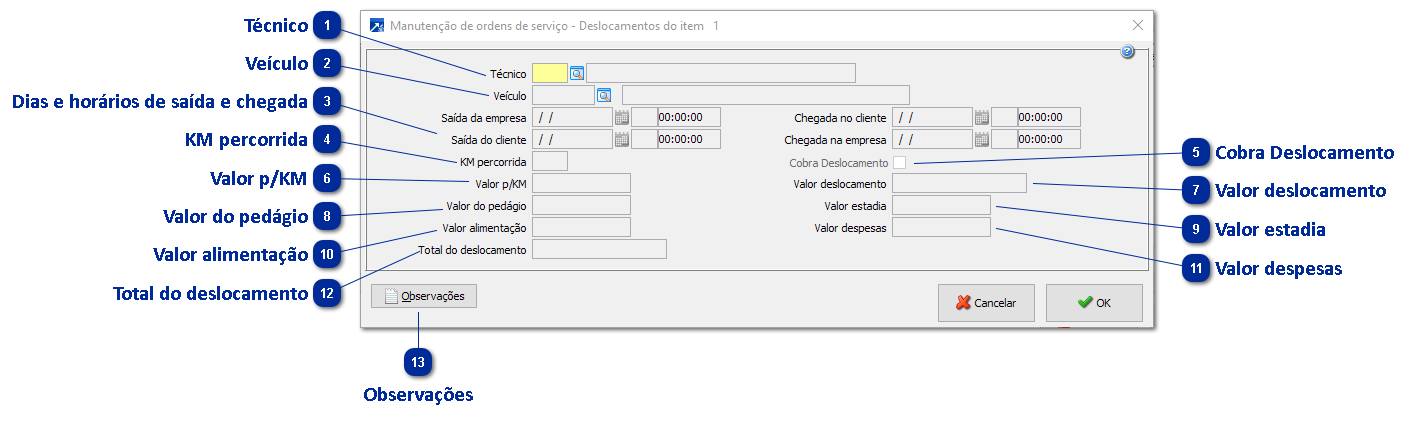The width and height of the screenshot is (1410, 423).
Task: Close the Deslocamentos do item dialog
Action: (1137, 25)
